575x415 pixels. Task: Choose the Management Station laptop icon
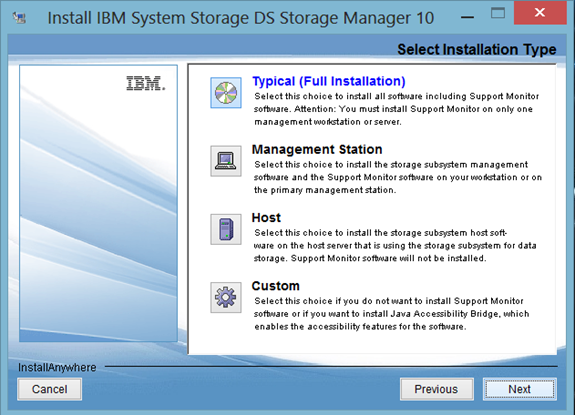tap(226, 161)
